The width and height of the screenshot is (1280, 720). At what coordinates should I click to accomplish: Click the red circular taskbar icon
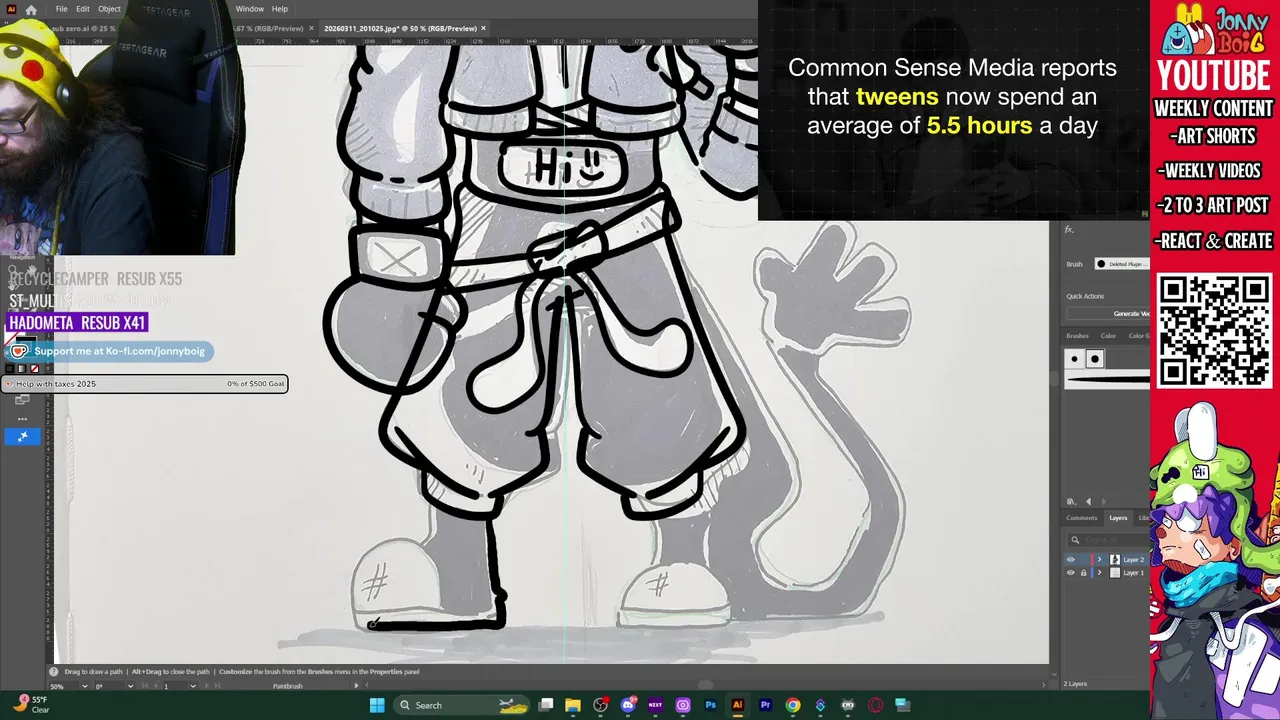pos(875,705)
